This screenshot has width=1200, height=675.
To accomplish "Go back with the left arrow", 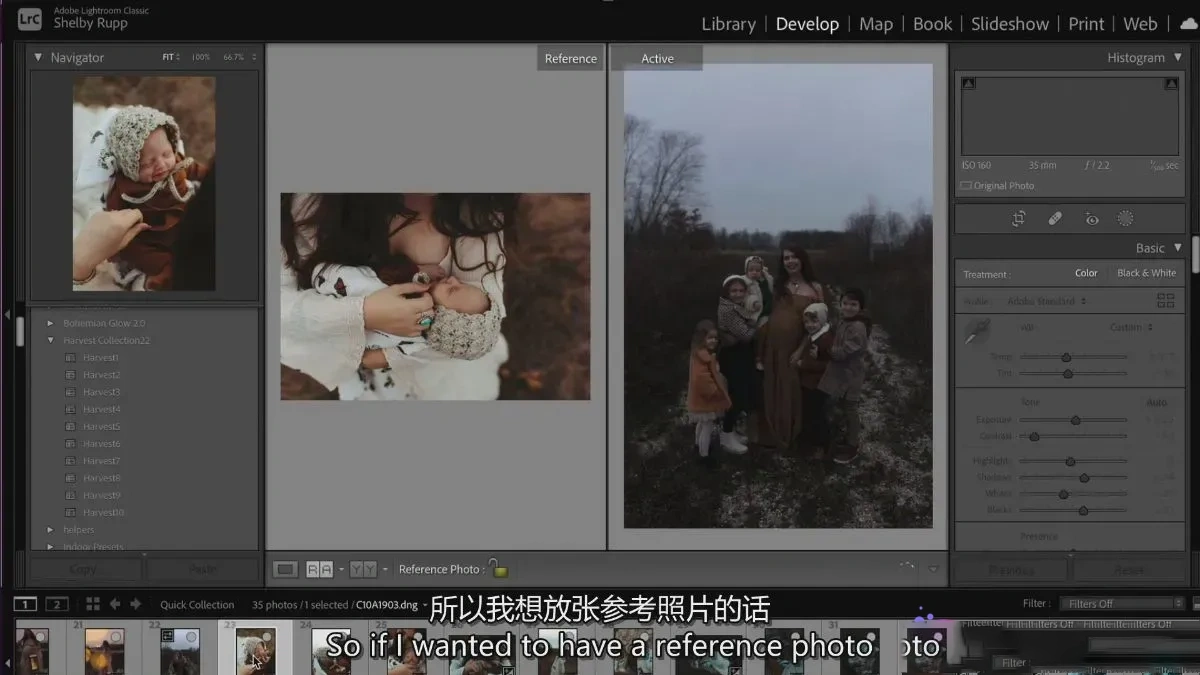I will tap(115, 604).
